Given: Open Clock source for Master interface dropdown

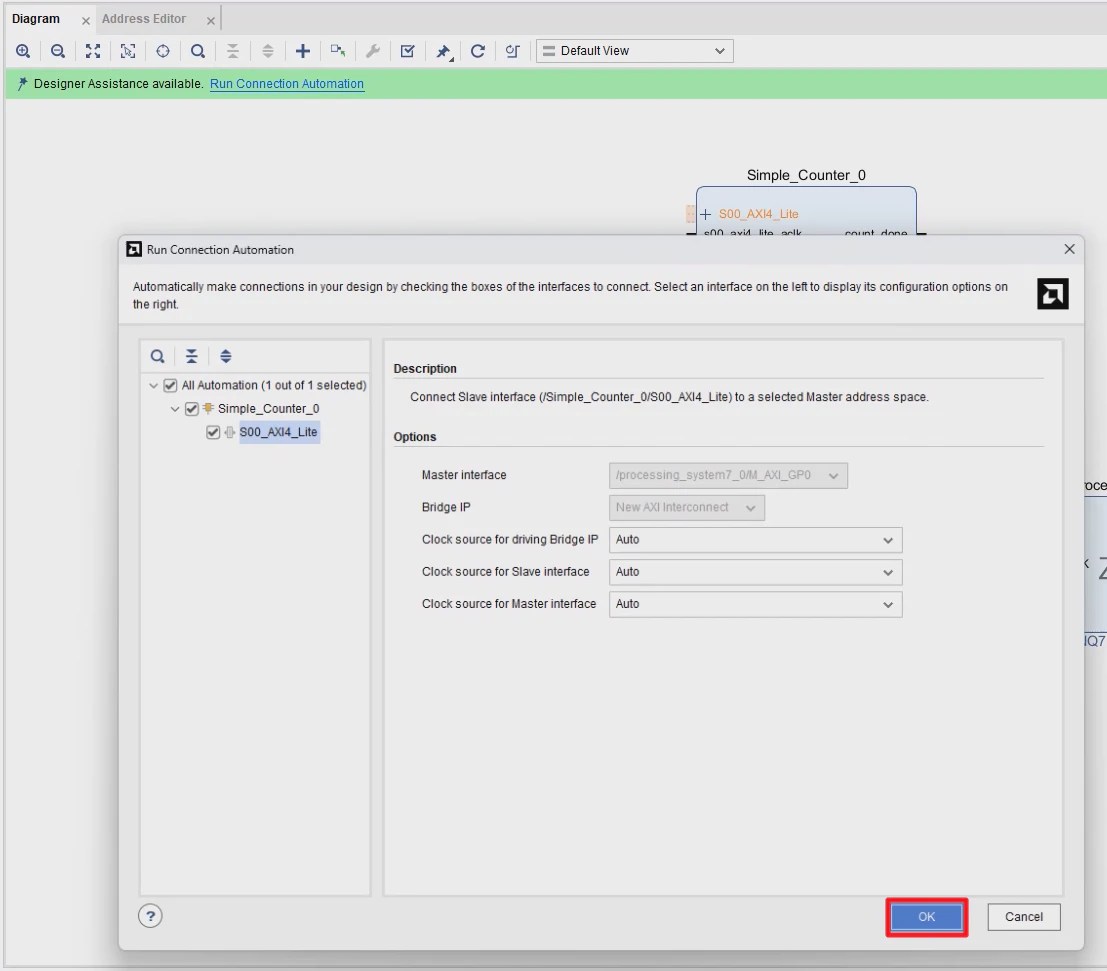Looking at the screenshot, I should tap(755, 604).
